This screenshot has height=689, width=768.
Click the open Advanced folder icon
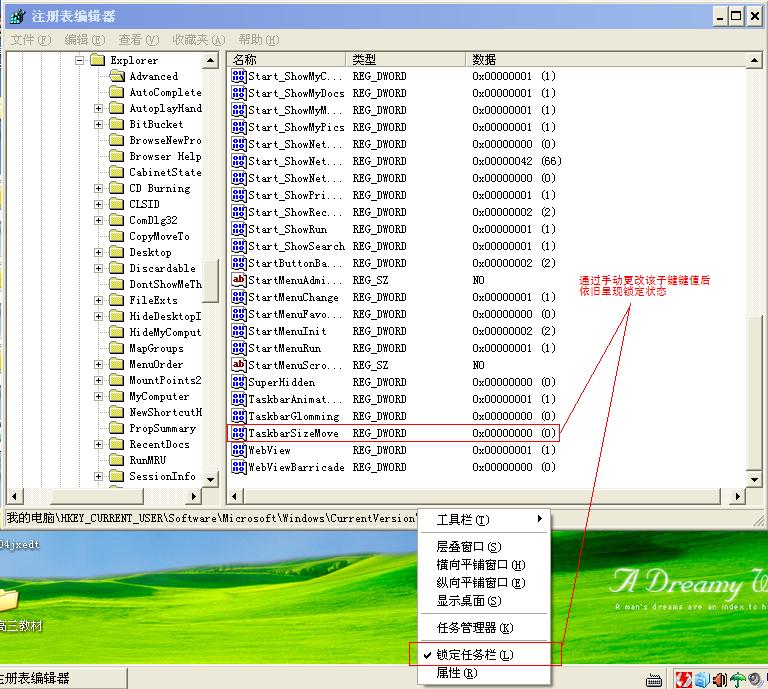[117, 76]
